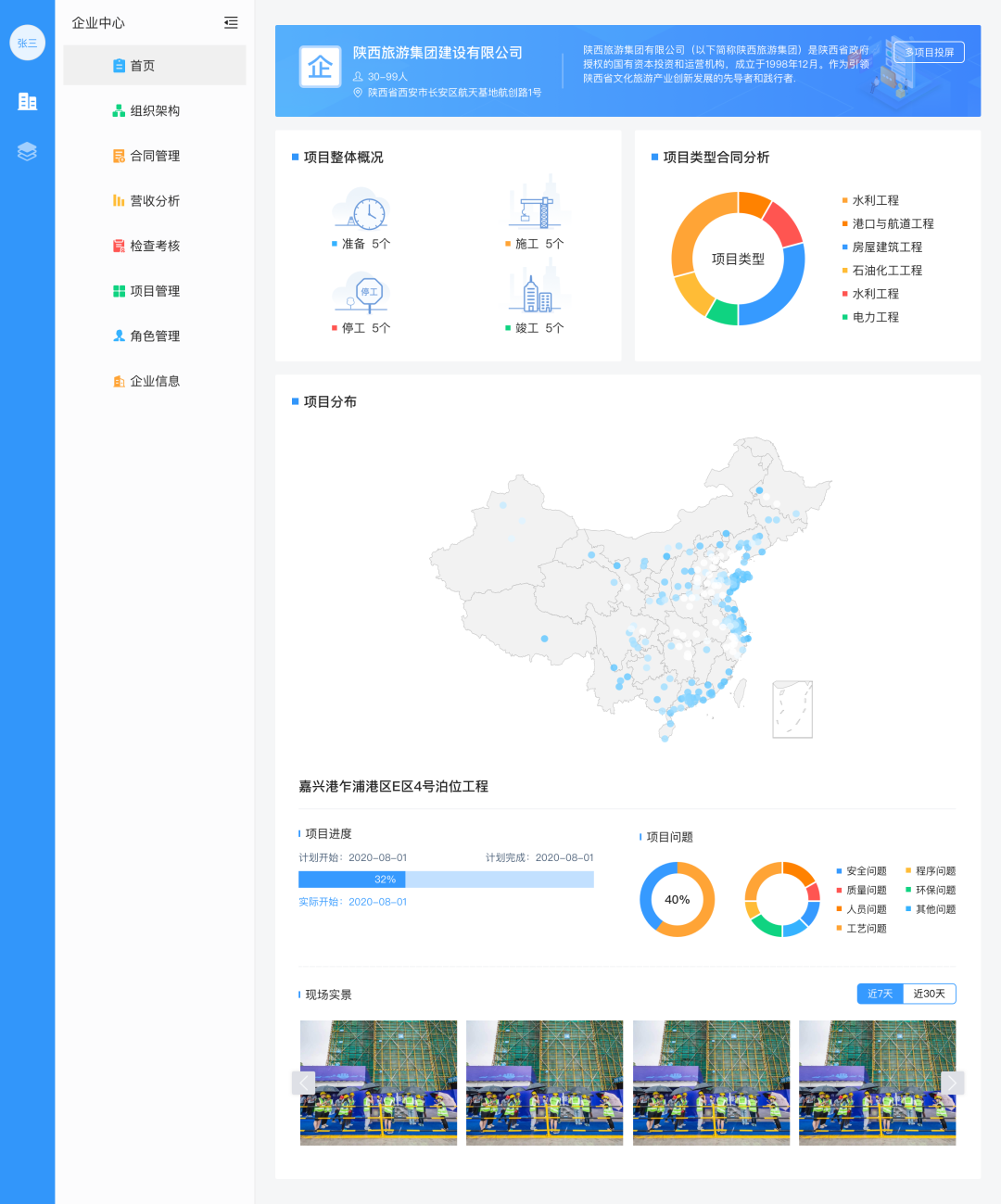Viewport: 1001px width, 1204px height.
Task: Click the 组织架构 org-tree icon
Action: coord(119,110)
